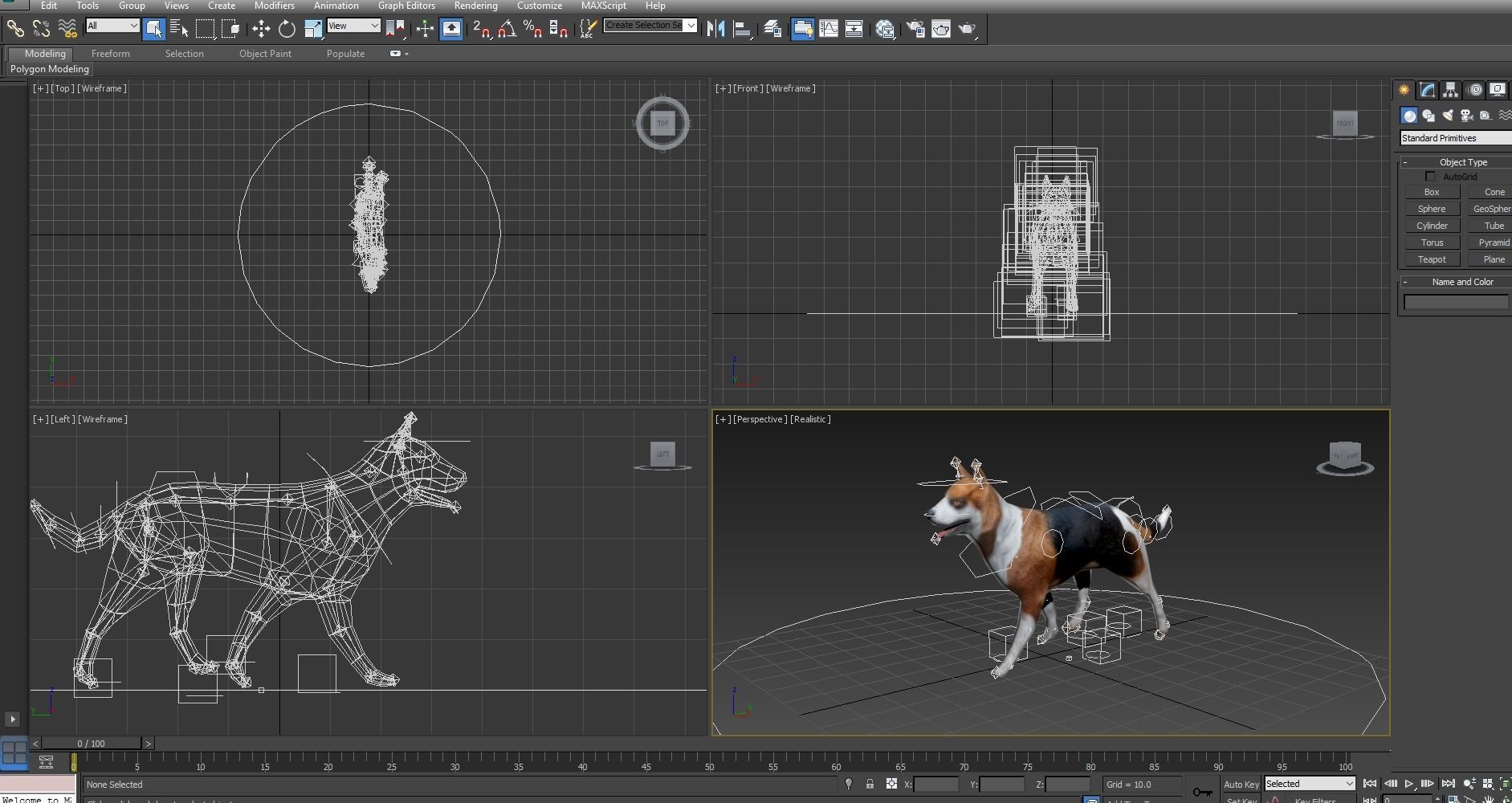Activate the Select Object arrow tool

pyautogui.click(x=153, y=29)
